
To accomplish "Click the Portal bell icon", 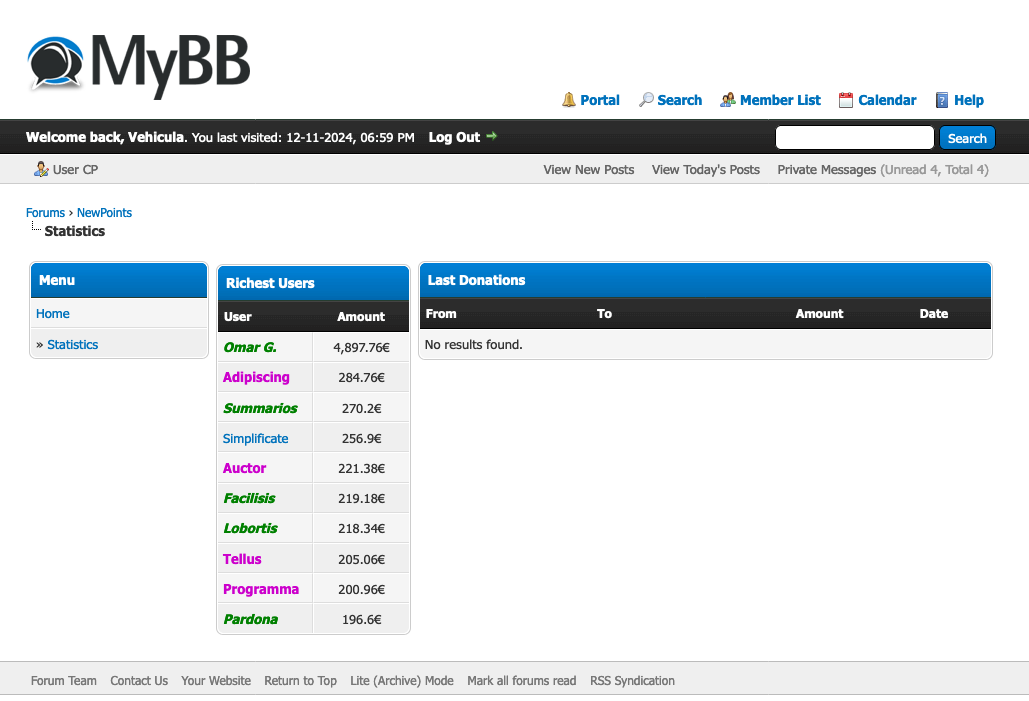I will [568, 100].
